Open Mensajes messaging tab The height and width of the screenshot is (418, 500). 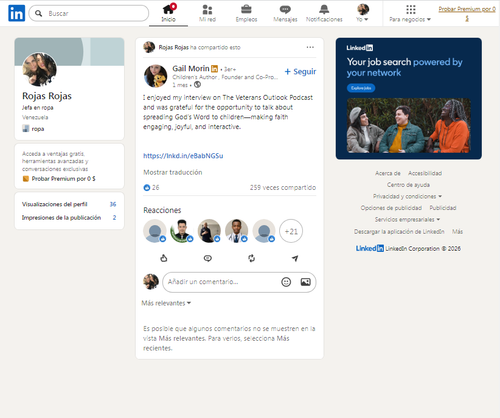(285, 13)
